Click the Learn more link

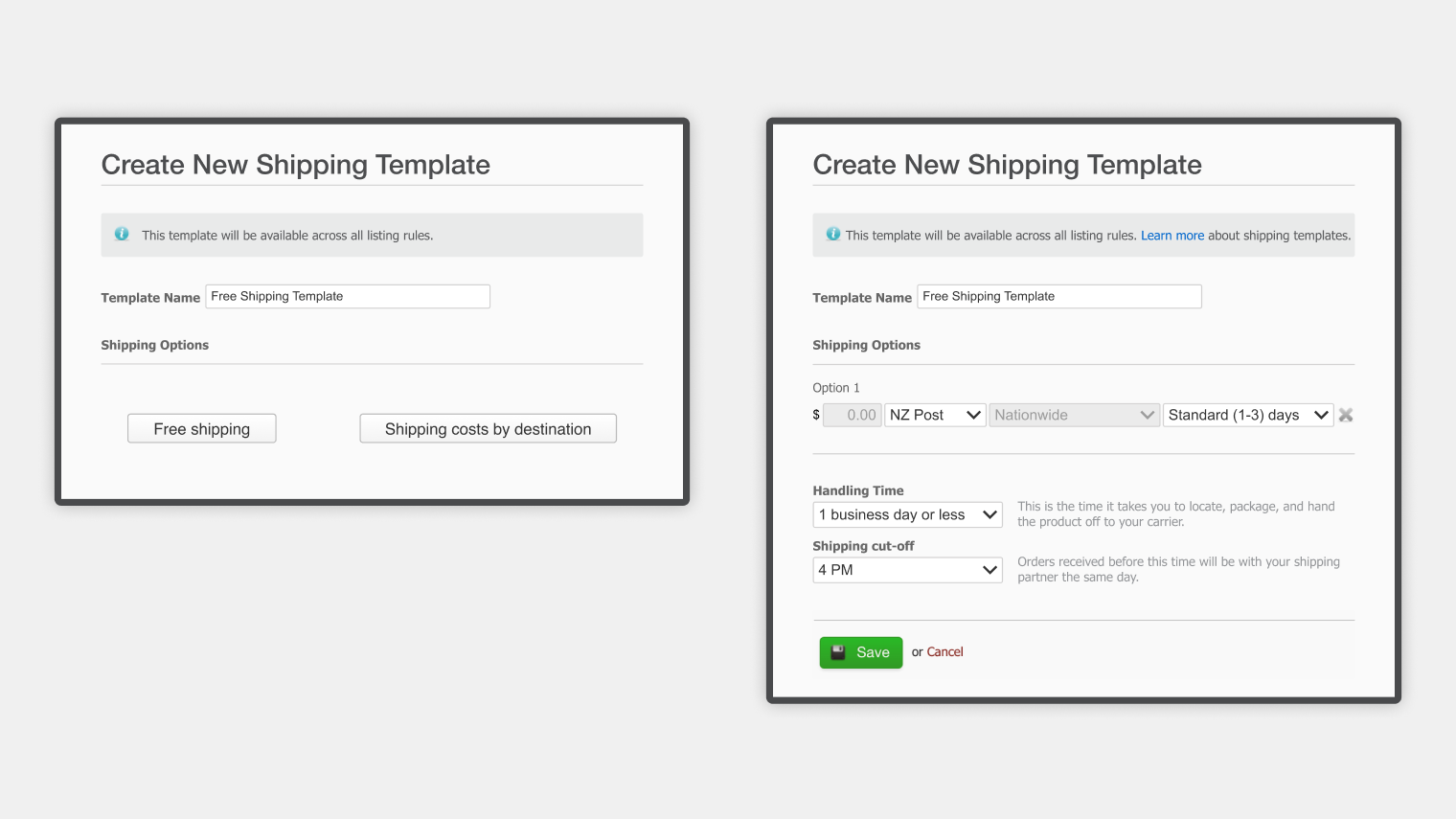1172,236
